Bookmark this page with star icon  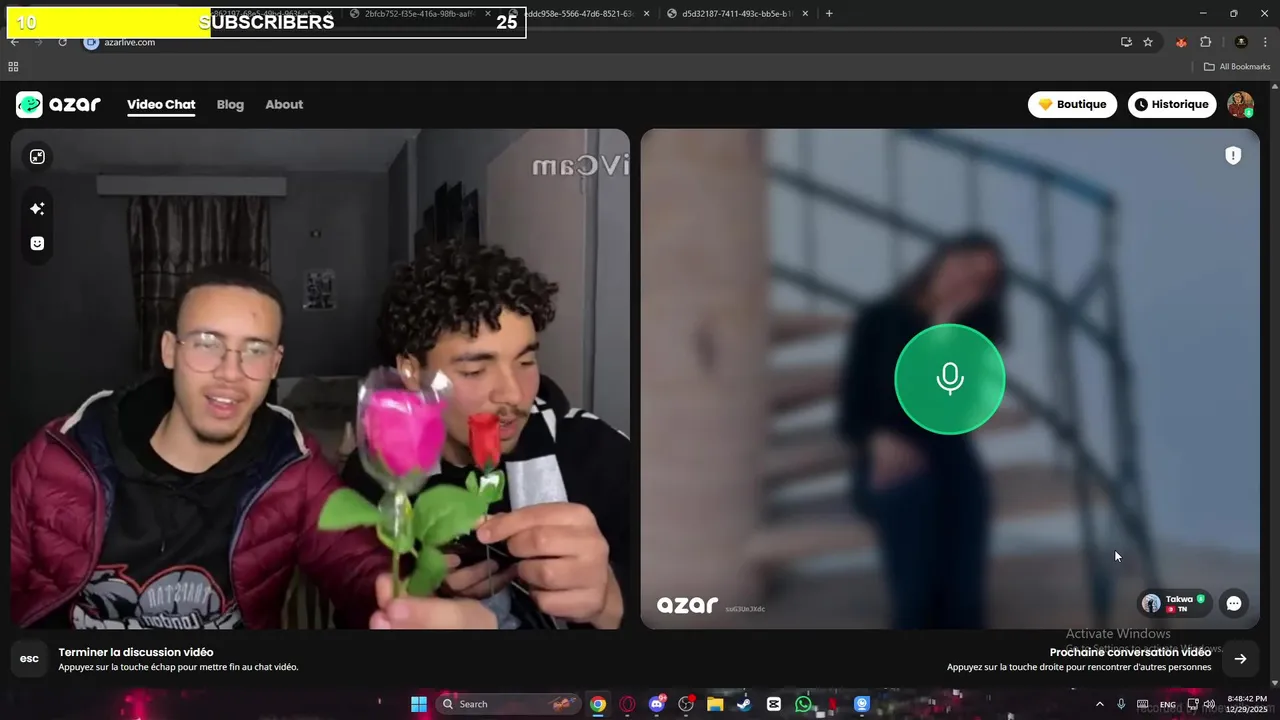[x=1148, y=42]
